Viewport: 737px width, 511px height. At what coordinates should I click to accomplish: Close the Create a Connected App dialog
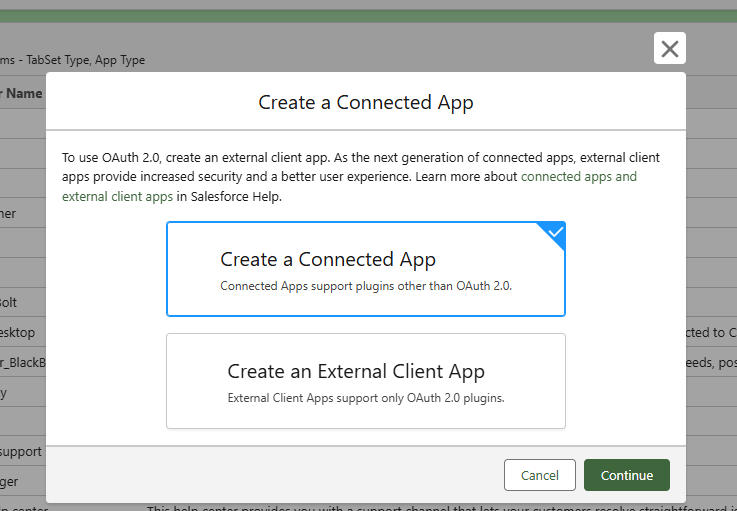click(669, 48)
